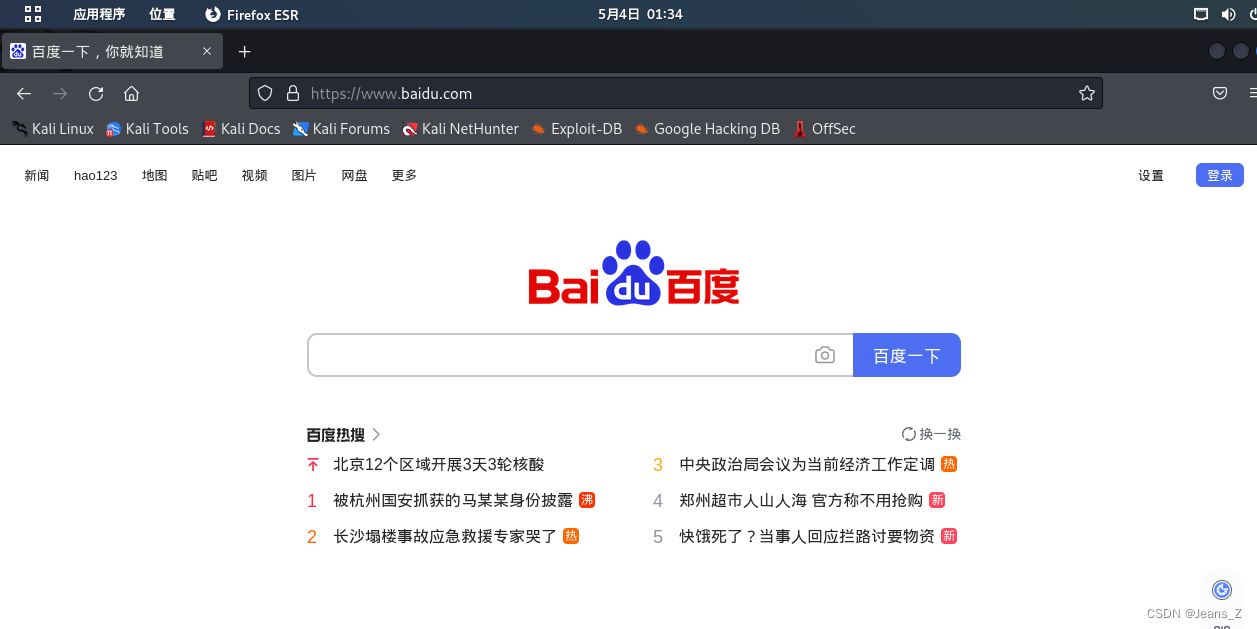The height and width of the screenshot is (629, 1257).
Task: Go to Firefox home icon
Action: pyautogui.click(x=131, y=93)
